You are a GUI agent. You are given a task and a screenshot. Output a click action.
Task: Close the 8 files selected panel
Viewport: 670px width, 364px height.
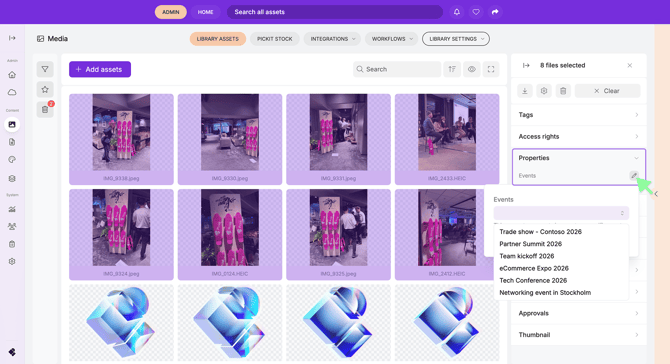click(x=630, y=65)
